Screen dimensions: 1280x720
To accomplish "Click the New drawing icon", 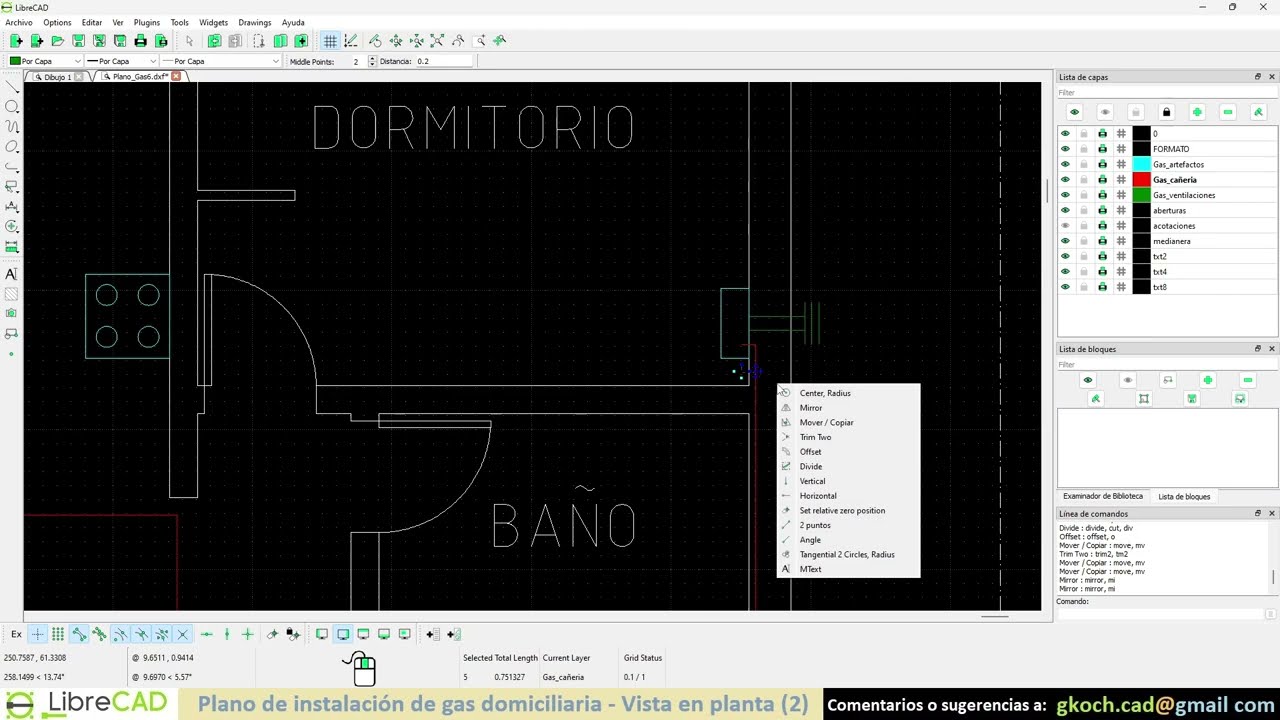I will click(x=16, y=41).
